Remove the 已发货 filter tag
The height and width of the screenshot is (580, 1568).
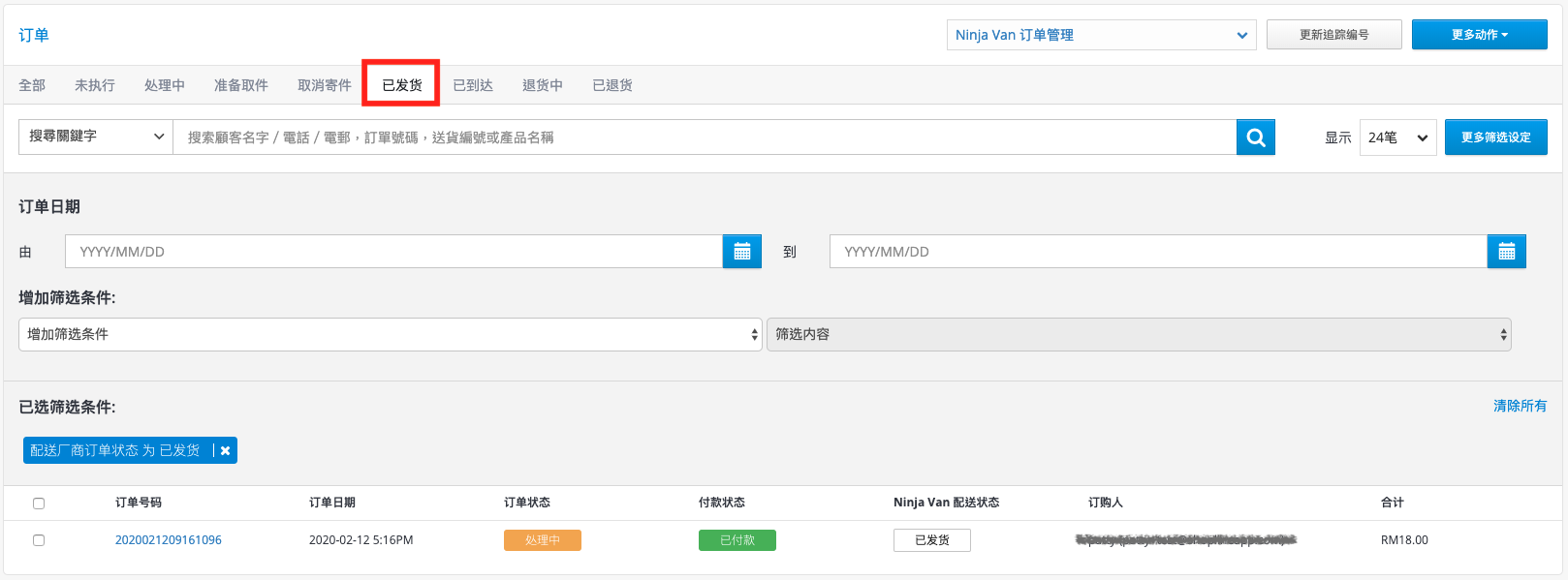click(225, 450)
